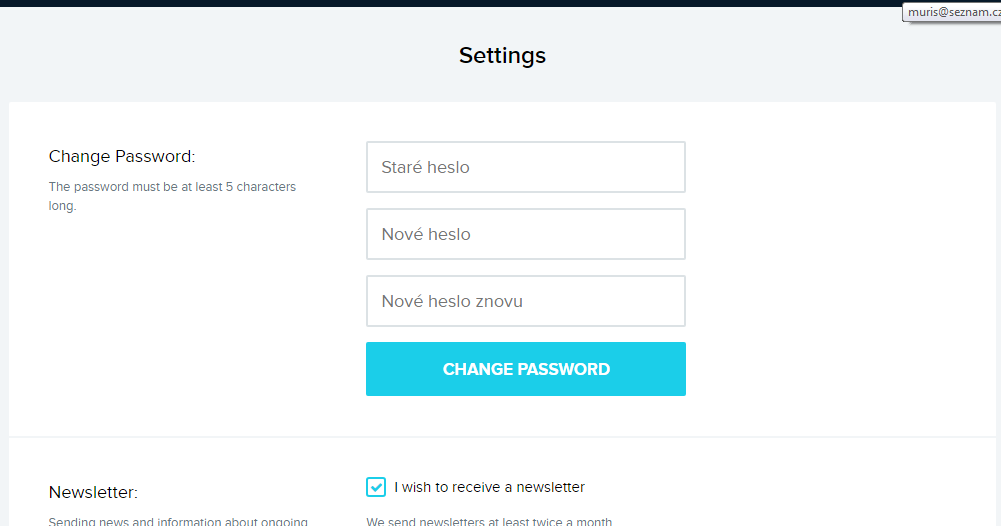
Task: Click the Staré heslo password field
Action: point(525,167)
